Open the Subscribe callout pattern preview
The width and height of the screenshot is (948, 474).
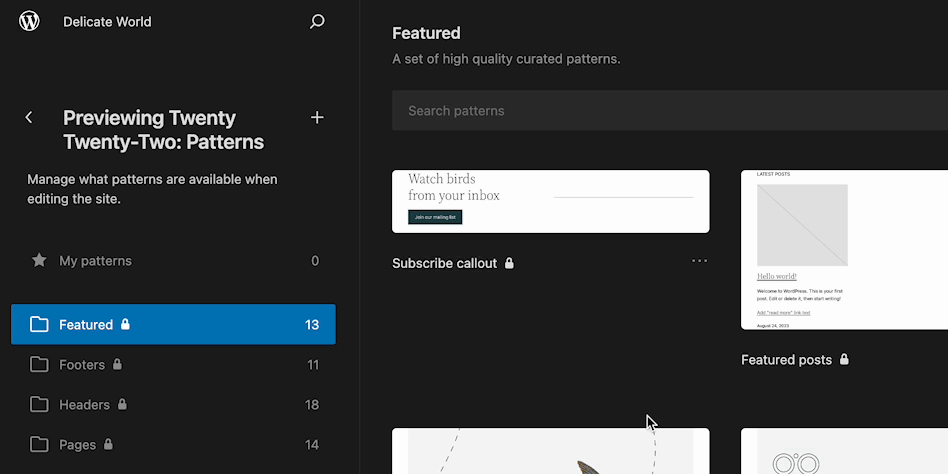pos(550,201)
